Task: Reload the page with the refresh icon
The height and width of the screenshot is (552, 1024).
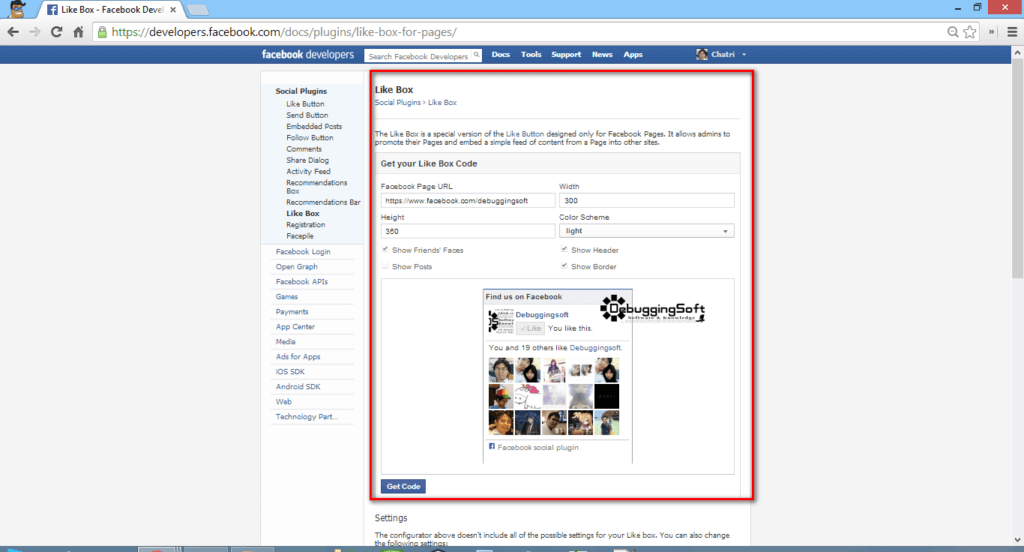Action: click(x=56, y=31)
